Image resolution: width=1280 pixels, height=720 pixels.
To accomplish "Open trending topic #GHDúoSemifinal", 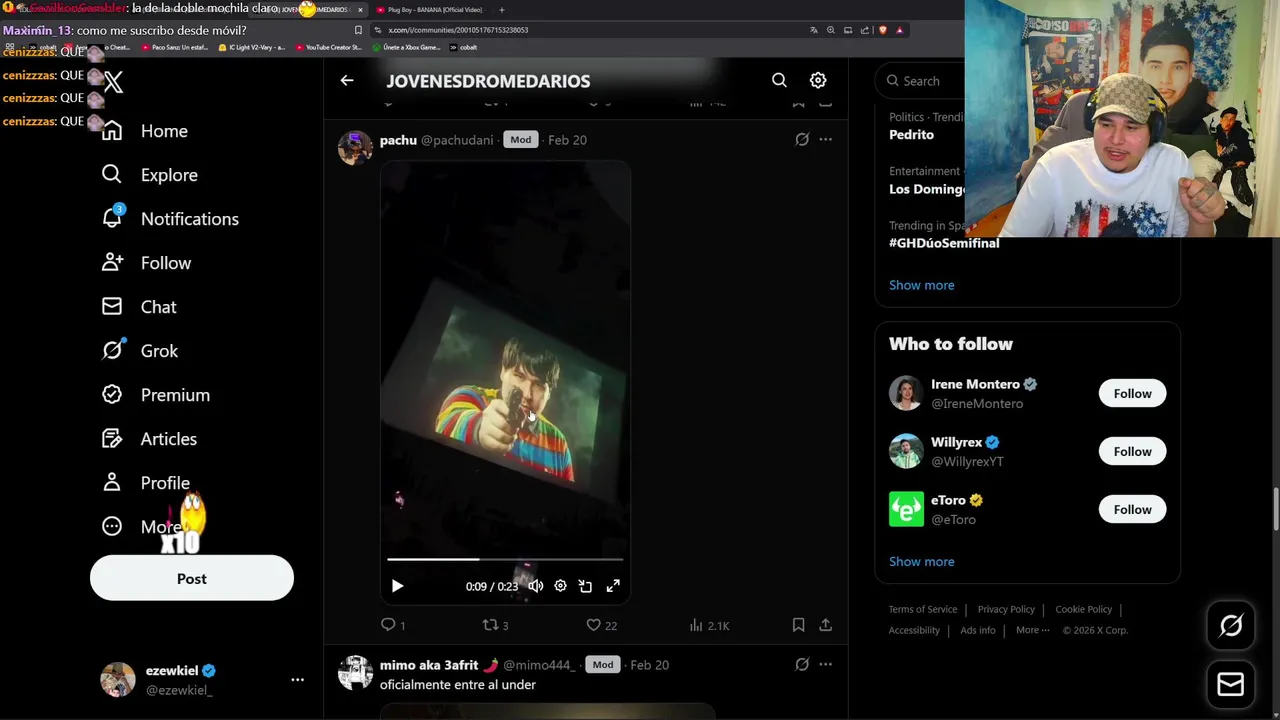I will tap(944, 243).
